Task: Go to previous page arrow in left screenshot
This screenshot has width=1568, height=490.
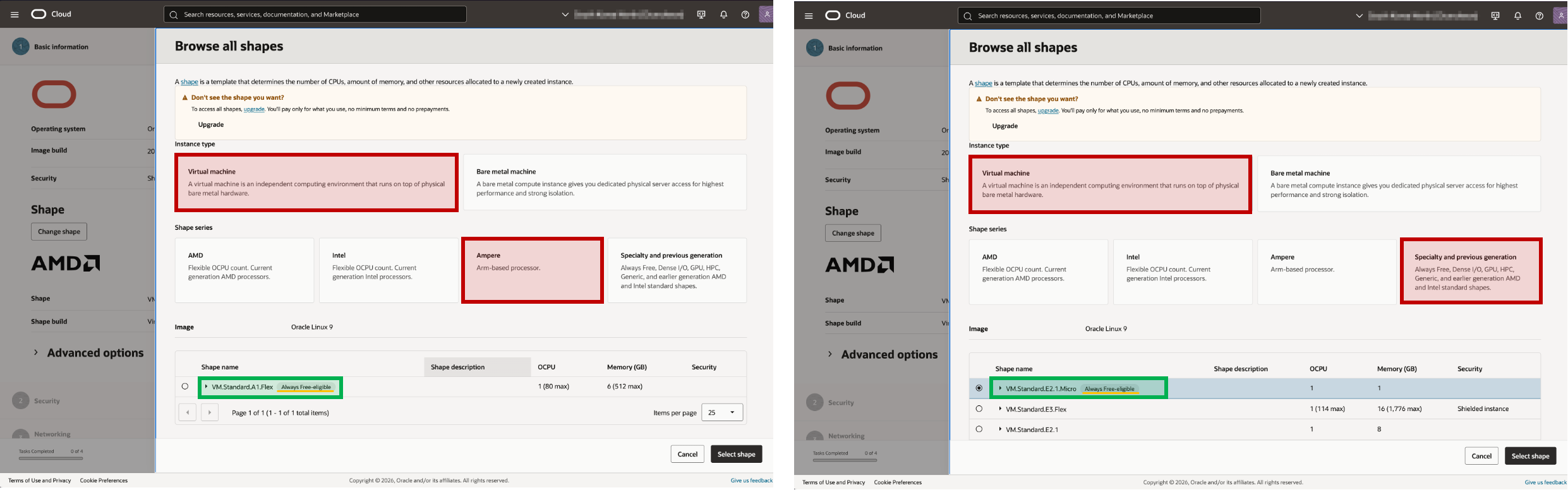Action: [188, 412]
